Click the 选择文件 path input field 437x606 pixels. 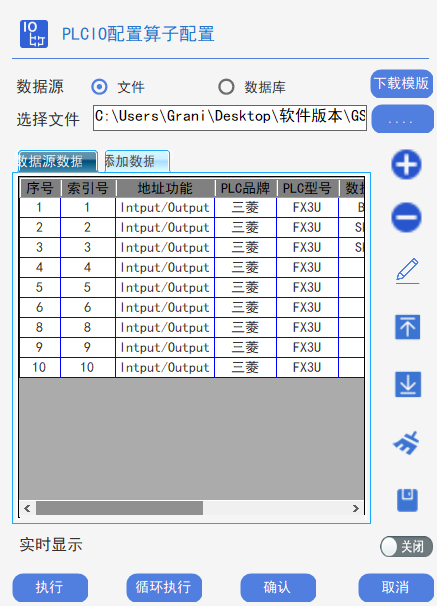230,117
